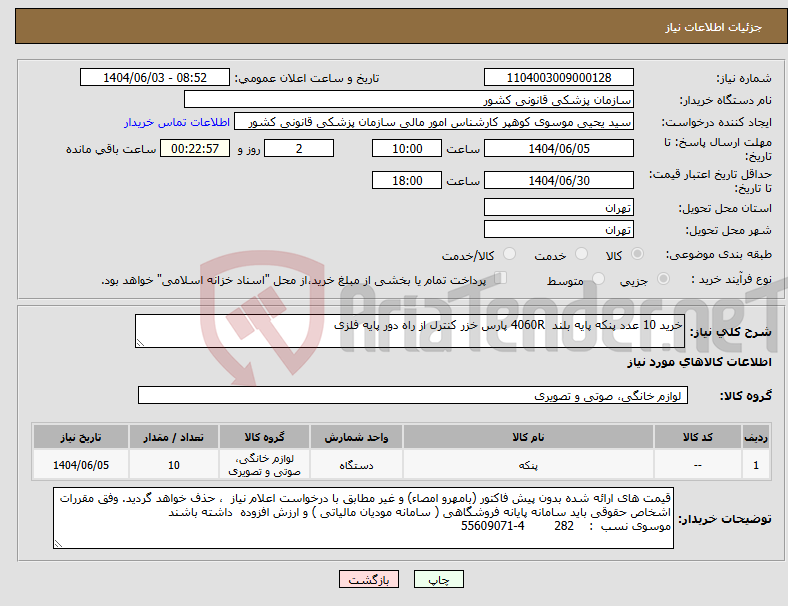Click the remaining time 00:22:57 field
788x606 pixels.
point(195,149)
